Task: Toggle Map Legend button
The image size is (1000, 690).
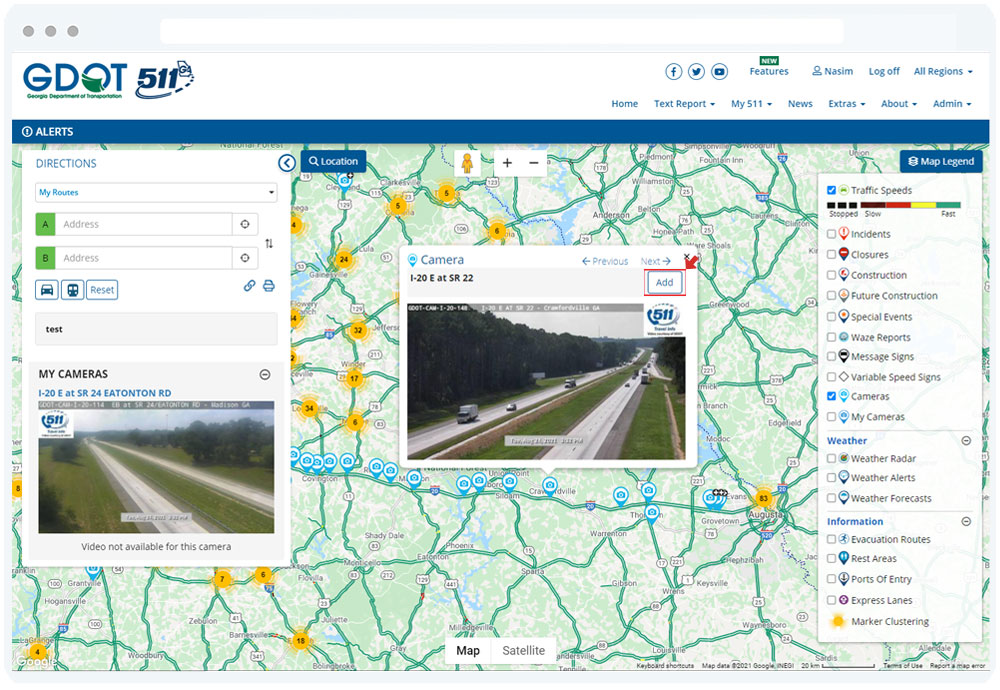Action: coord(941,161)
